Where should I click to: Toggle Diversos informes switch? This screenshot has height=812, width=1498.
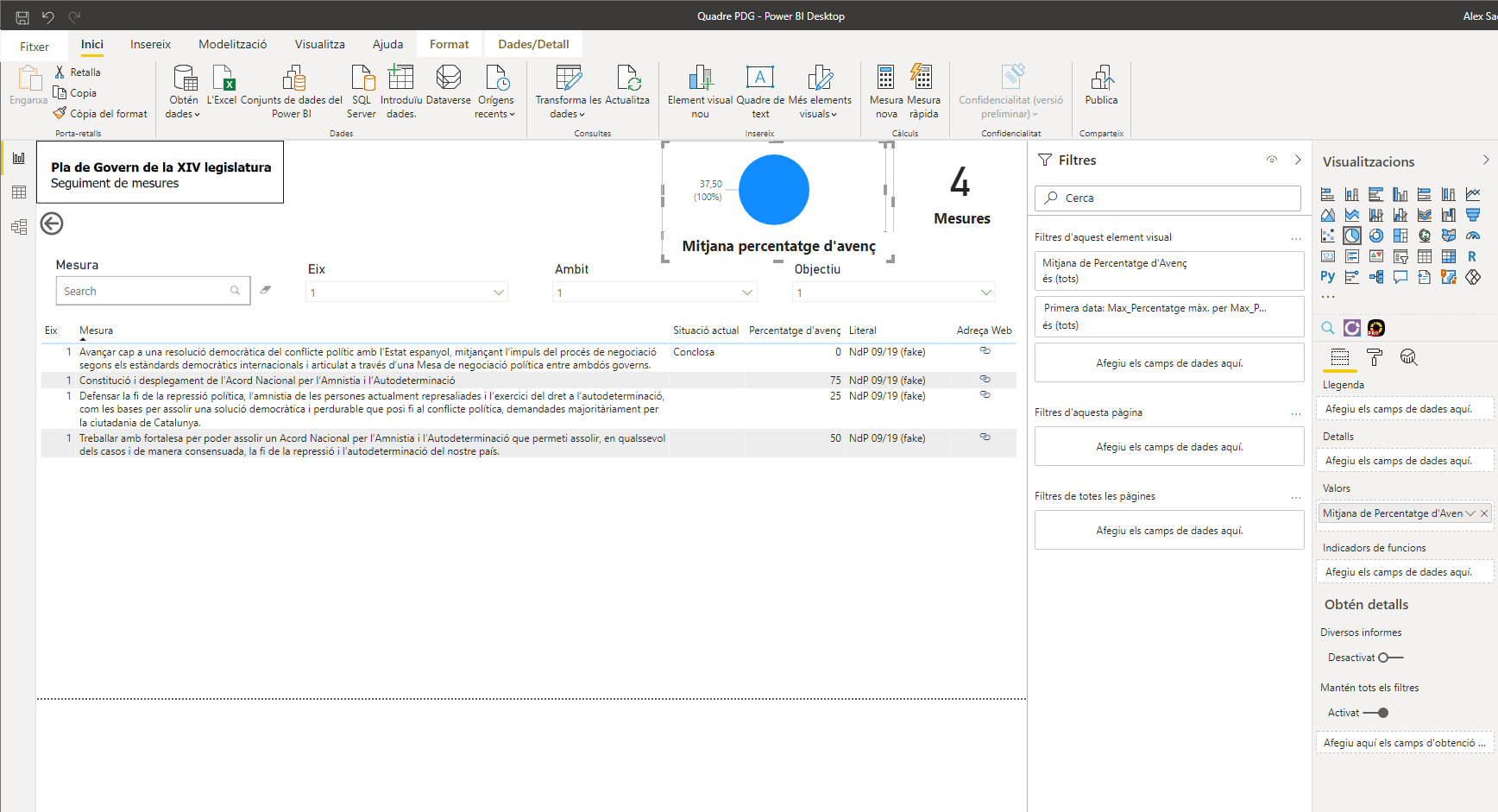pos(1390,658)
